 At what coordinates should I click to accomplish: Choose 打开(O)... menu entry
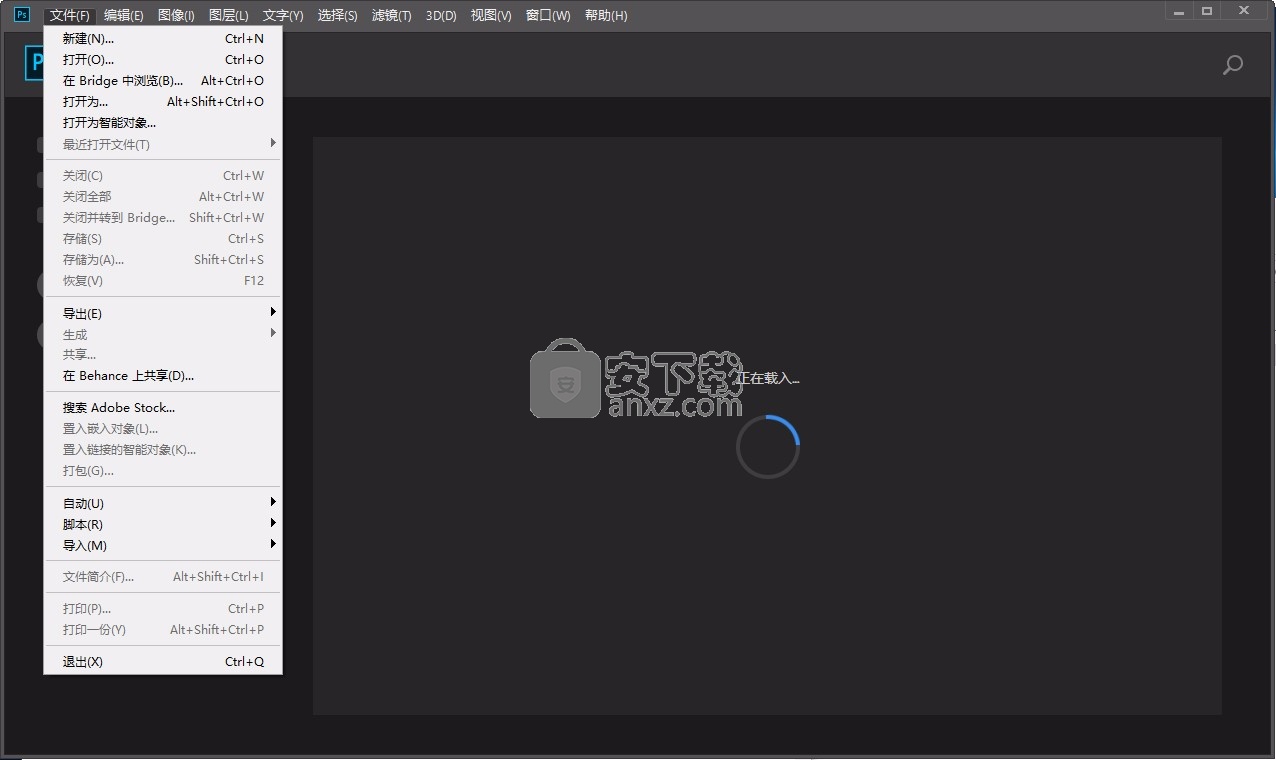tap(163, 60)
